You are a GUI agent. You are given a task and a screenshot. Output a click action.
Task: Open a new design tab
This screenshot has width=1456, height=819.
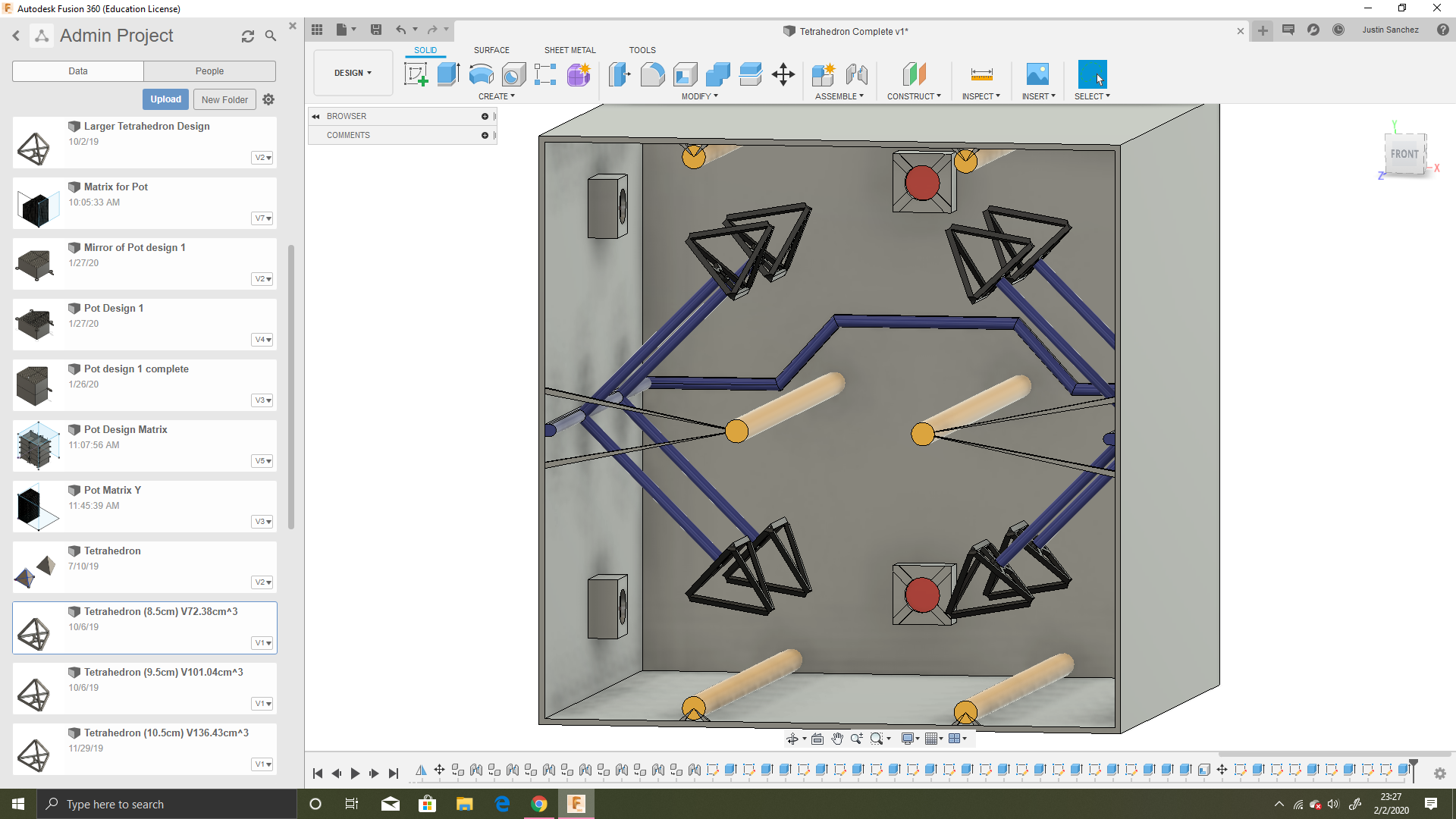point(1263,30)
